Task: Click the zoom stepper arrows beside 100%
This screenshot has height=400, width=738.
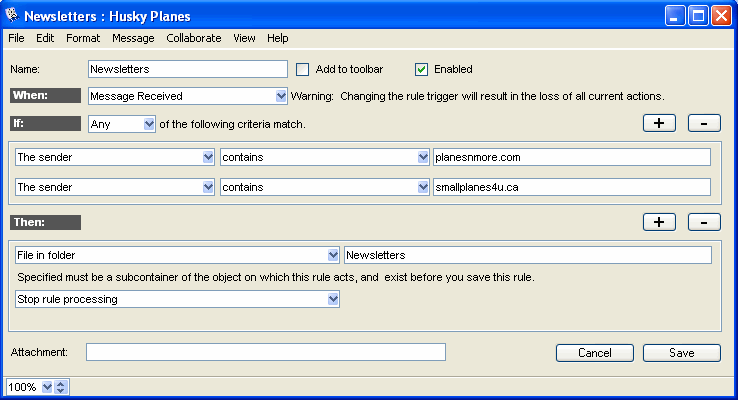Action: point(60,387)
